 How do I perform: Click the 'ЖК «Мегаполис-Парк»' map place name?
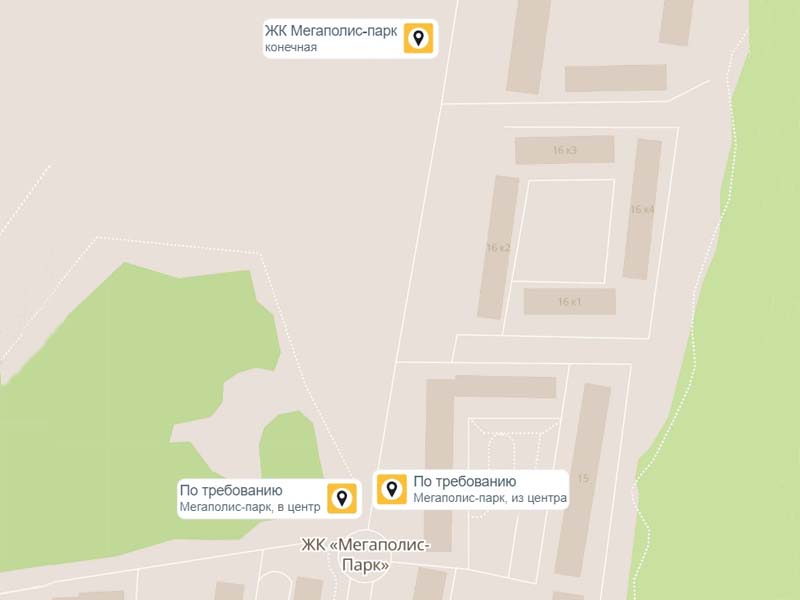click(x=365, y=555)
